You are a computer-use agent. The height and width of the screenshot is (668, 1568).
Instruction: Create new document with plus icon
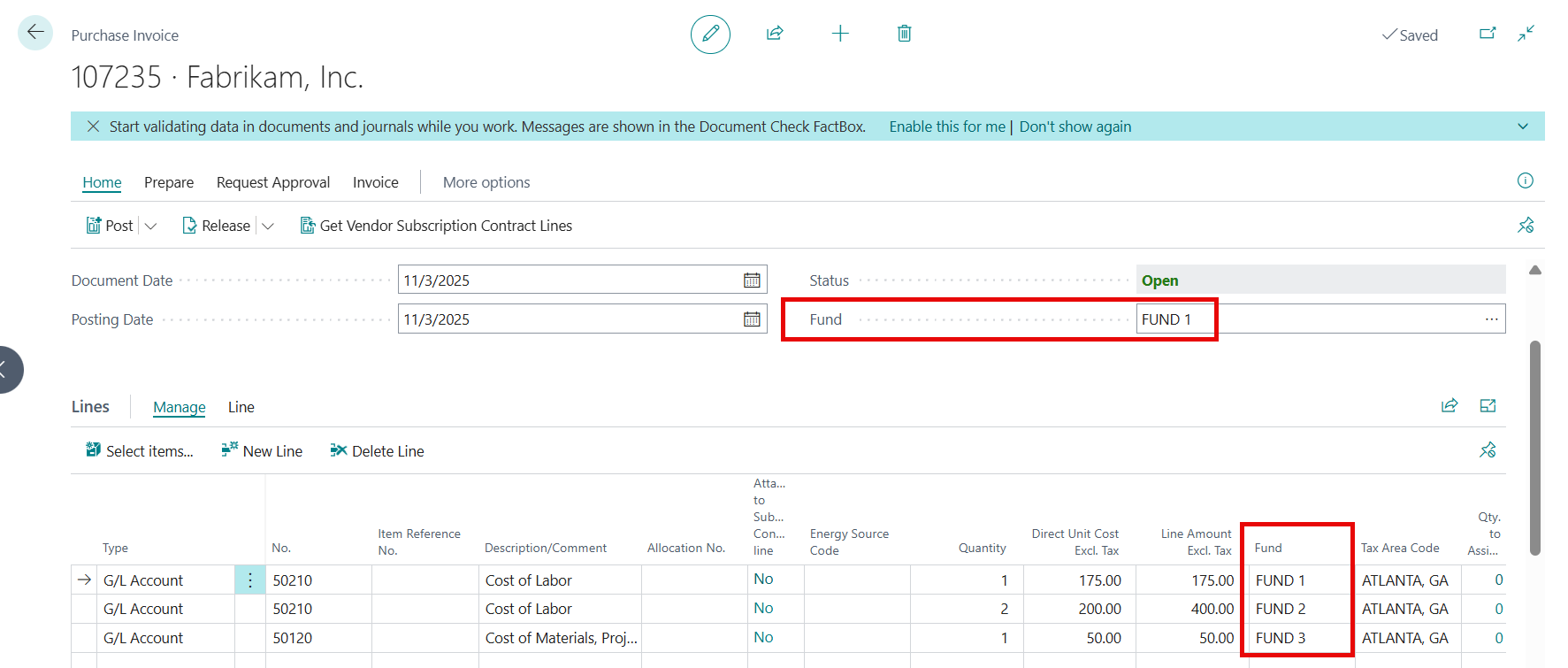click(840, 34)
